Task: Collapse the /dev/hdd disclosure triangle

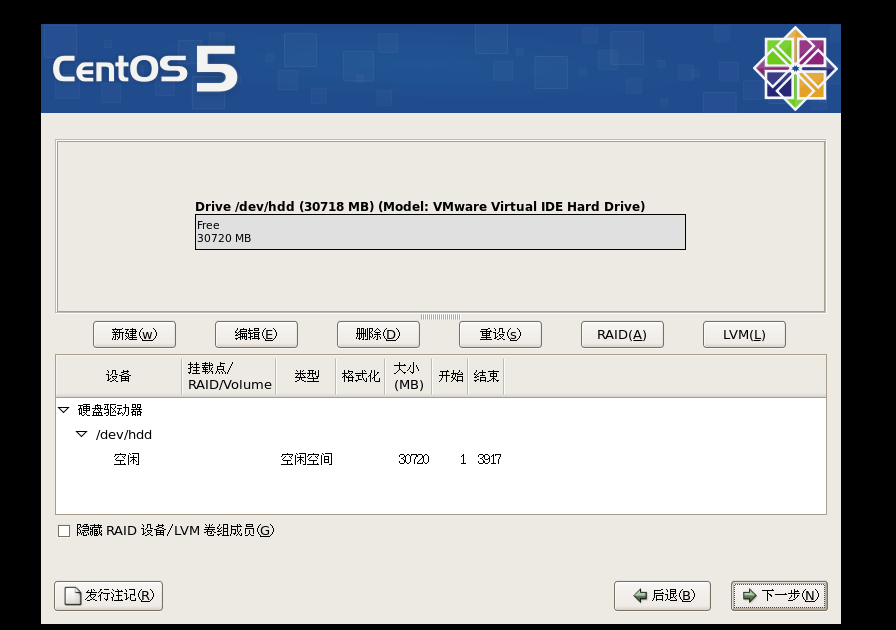Action: point(83,434)
